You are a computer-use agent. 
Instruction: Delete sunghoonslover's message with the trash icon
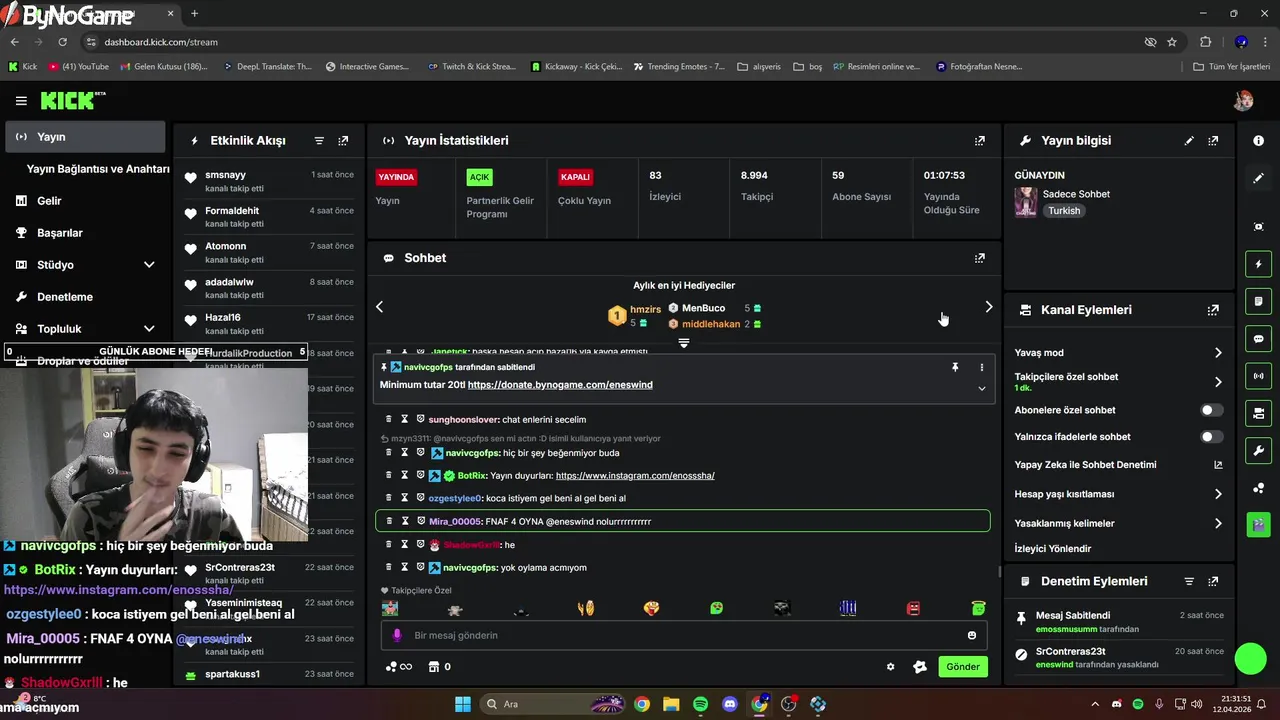click(x=389, y=419)
